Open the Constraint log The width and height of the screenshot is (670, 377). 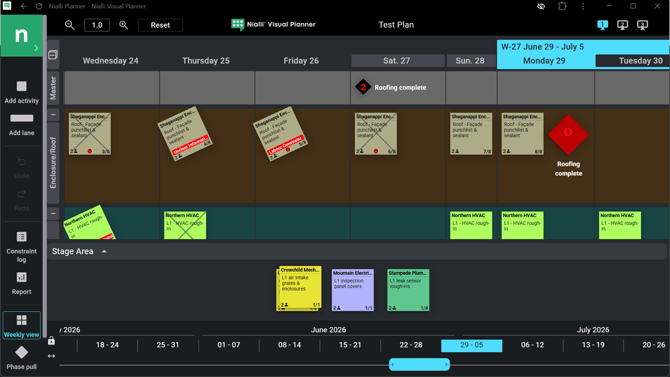click(x=21, y=247)
